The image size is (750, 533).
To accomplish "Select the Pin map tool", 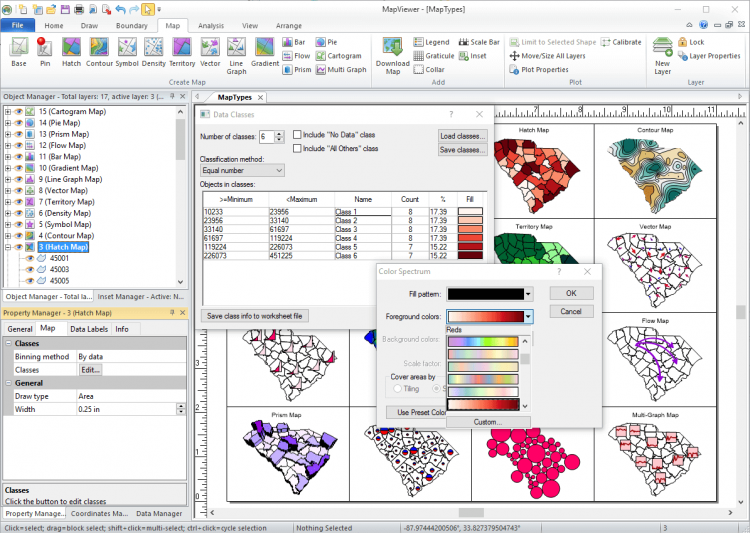I will (x=44, y=52).
